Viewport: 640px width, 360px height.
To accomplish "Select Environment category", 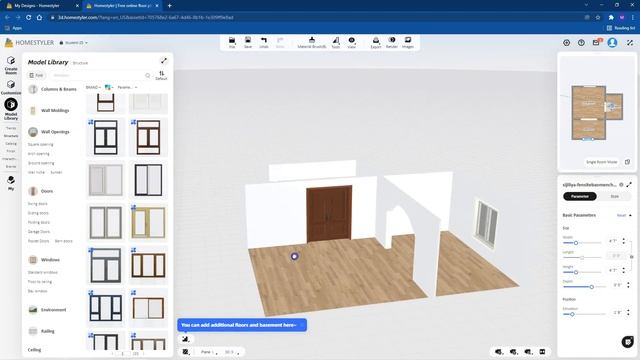I will click(47, 310).
